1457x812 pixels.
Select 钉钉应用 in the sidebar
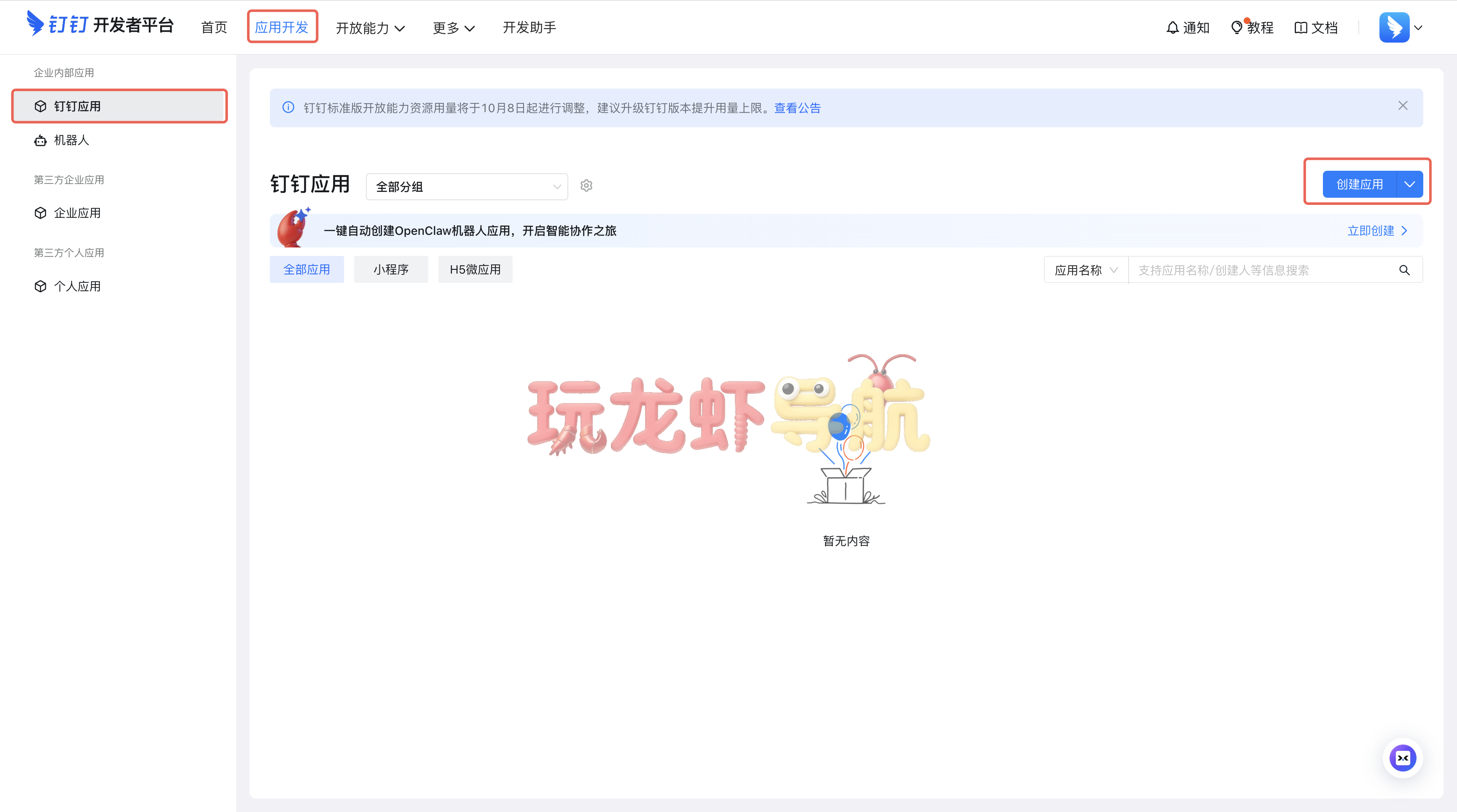[119, 106]
